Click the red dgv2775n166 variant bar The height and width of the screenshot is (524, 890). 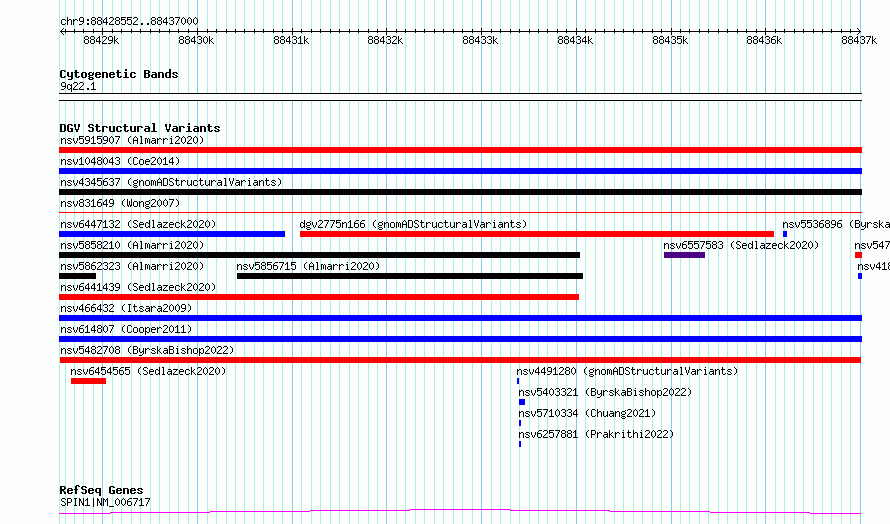536,234
